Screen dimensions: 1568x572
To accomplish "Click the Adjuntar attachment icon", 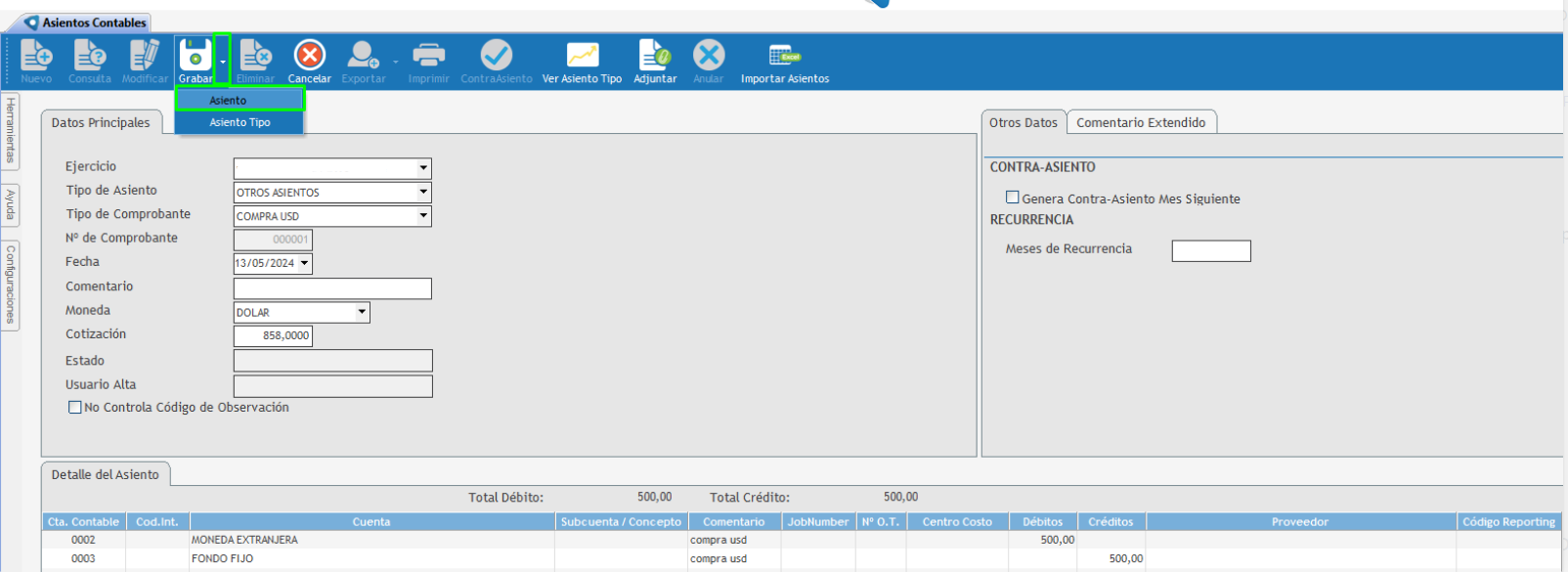I will pyautogui.click(x=655, y=55).
